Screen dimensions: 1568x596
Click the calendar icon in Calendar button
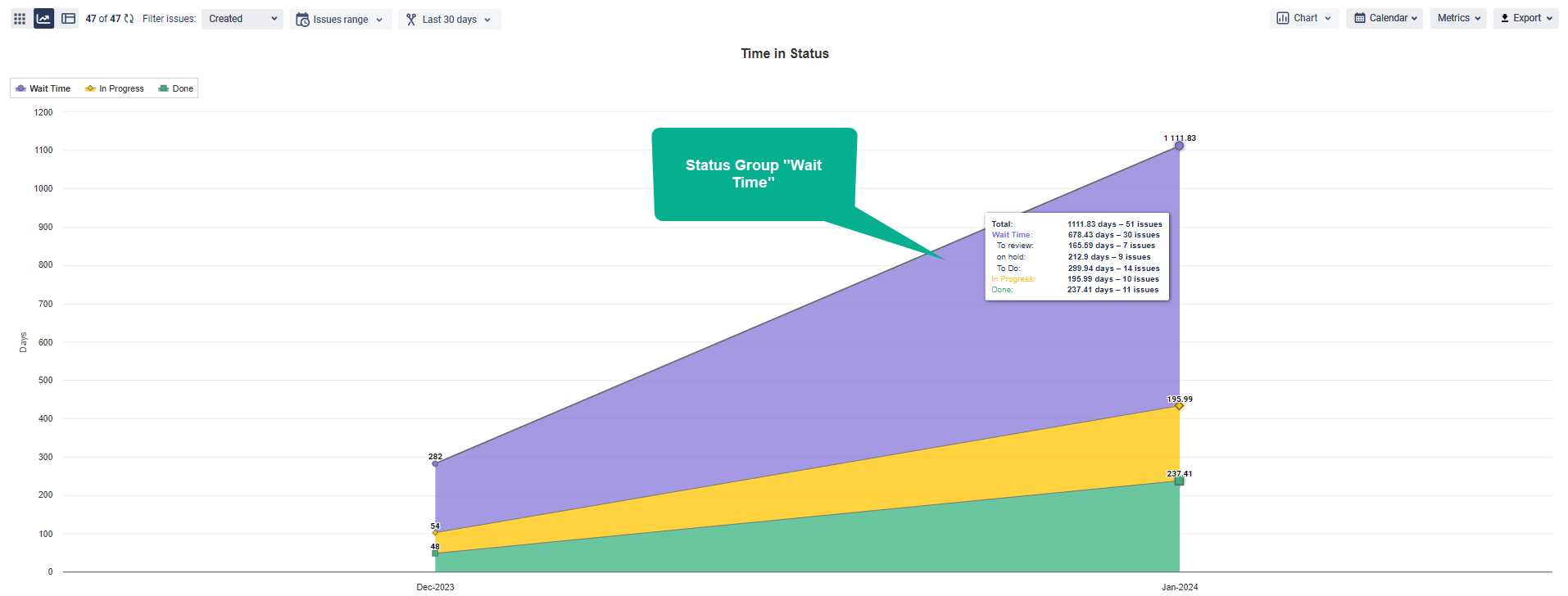click(1360, 18)
